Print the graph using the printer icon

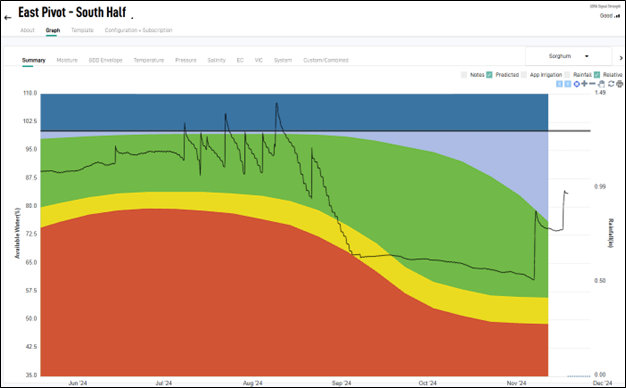(x=619, y=84)
